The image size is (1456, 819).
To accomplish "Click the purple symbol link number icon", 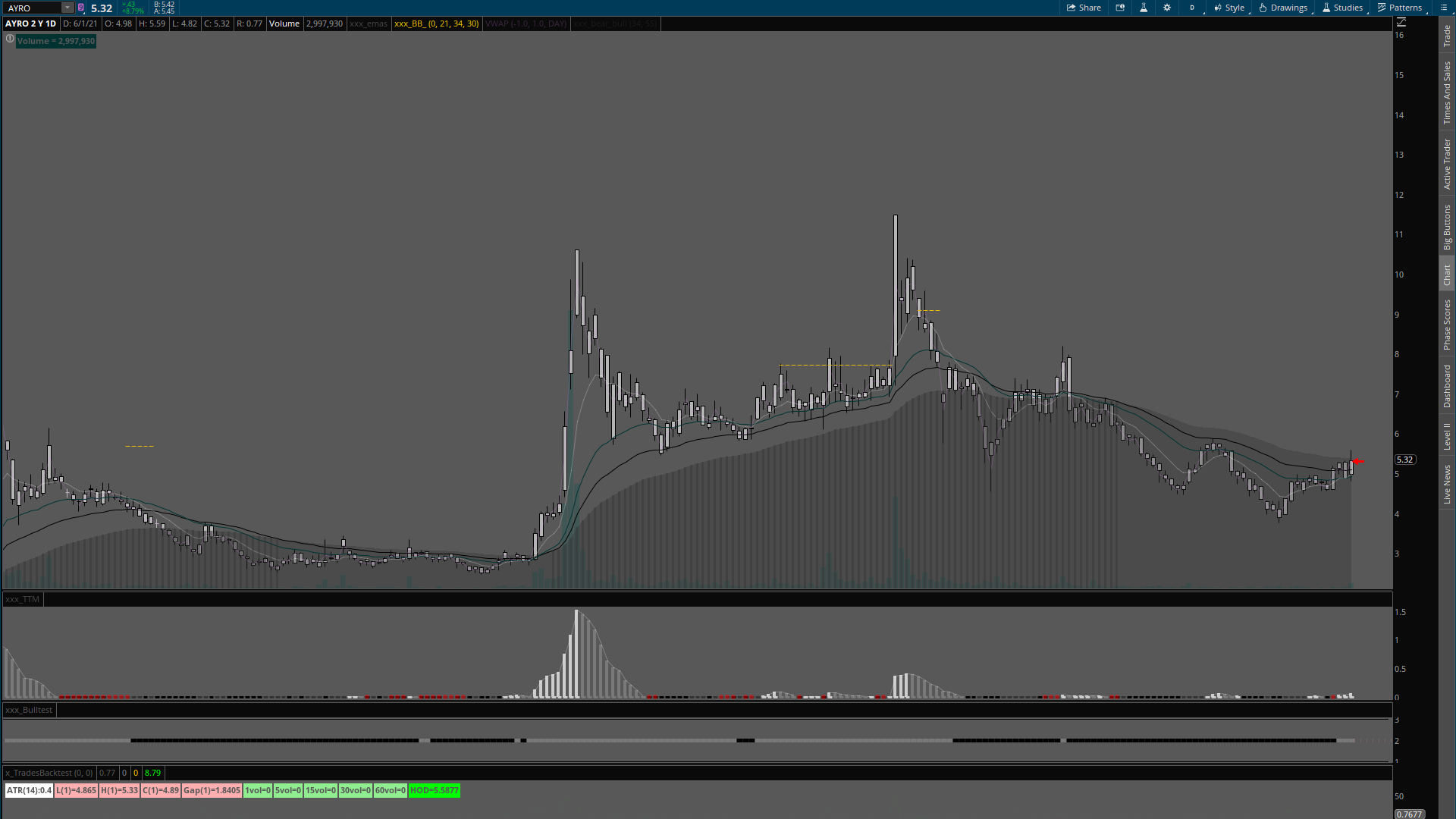I will (81, 8).
